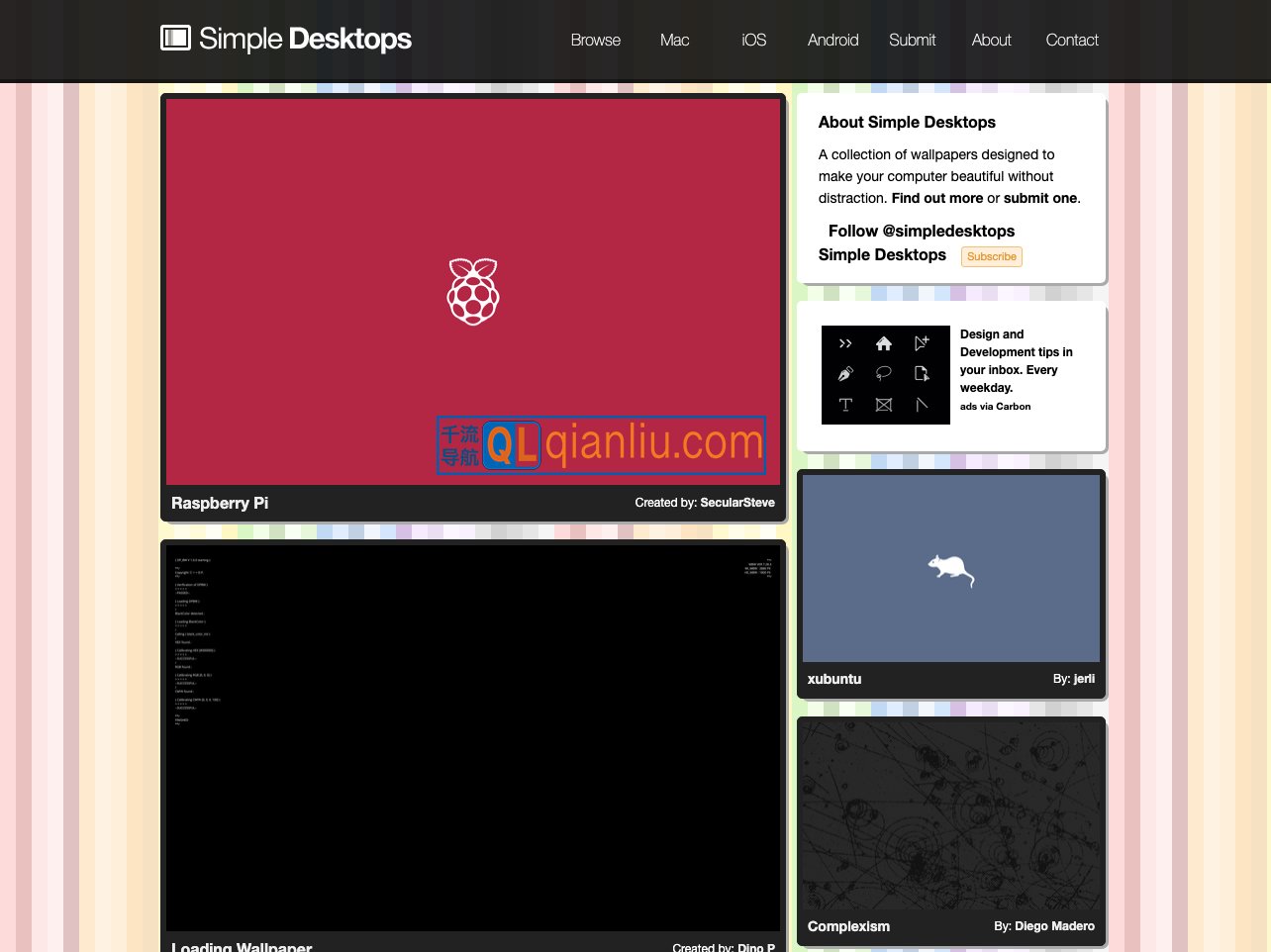Click the pen nib icon in the ad
This screenshot has width=1271, height=952.
[x=843, y=374]
